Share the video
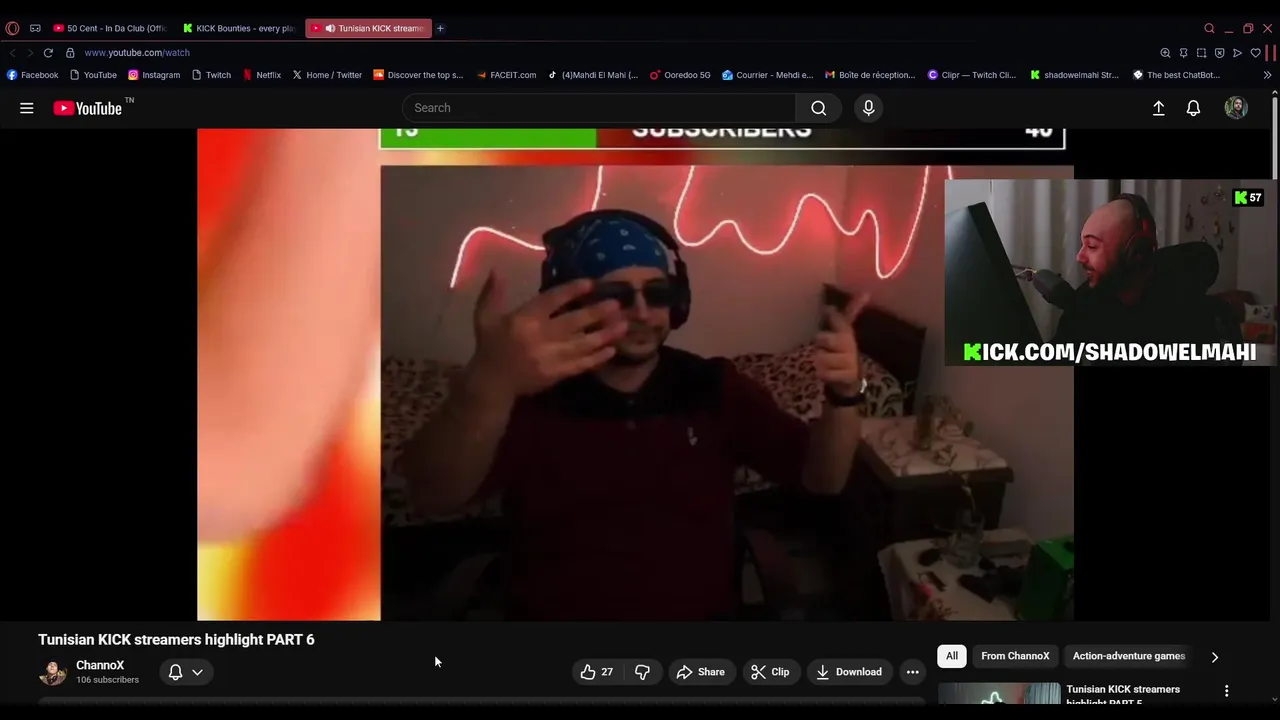This screenshot has width=1280, height=720. 700,672
